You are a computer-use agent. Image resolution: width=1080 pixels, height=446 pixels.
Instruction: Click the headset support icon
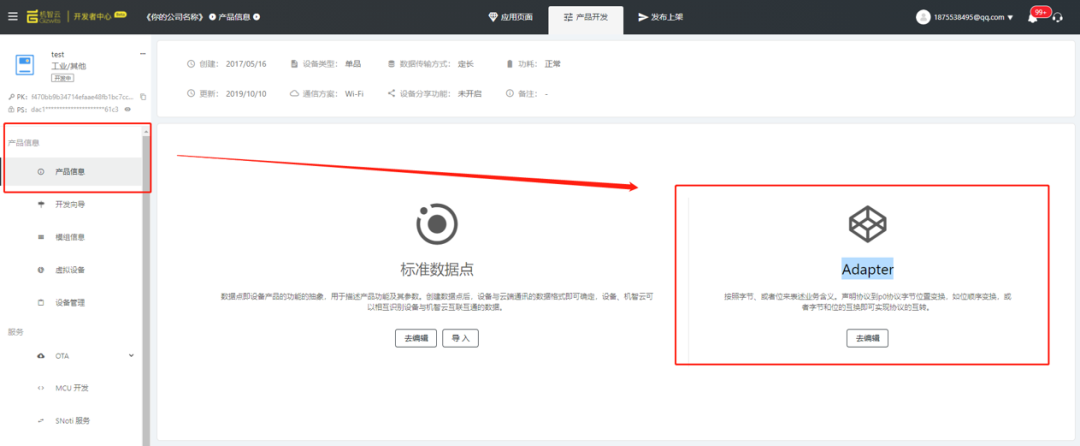click(x=1057, y=18)
